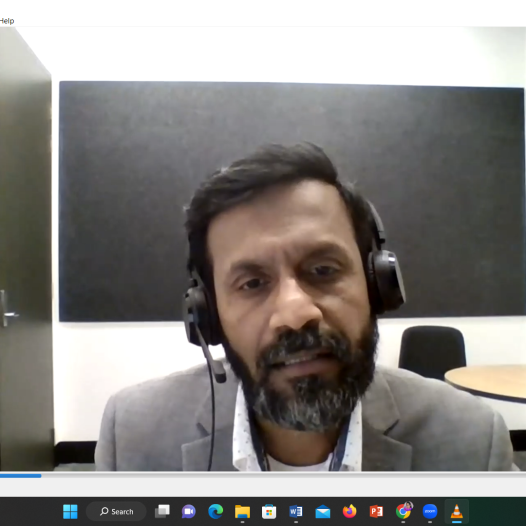Click the taskbar Search box

point(116,512)
